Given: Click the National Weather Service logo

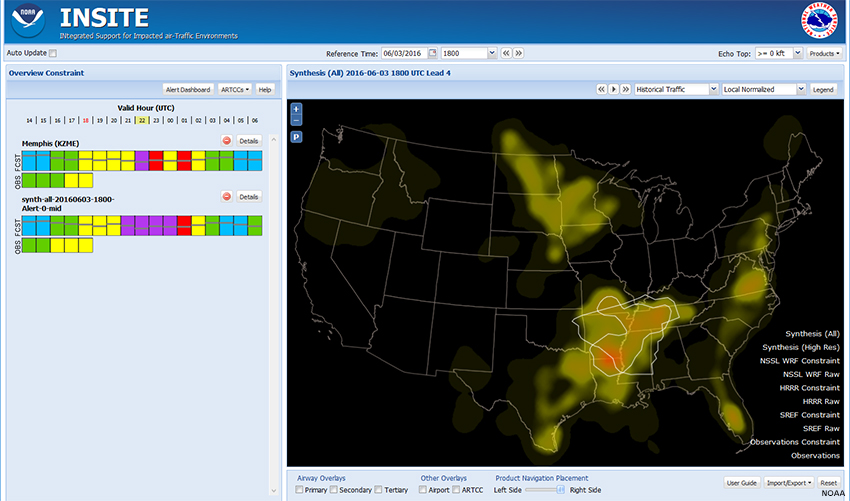Looking at the screenshot, I should coord(819,21).
